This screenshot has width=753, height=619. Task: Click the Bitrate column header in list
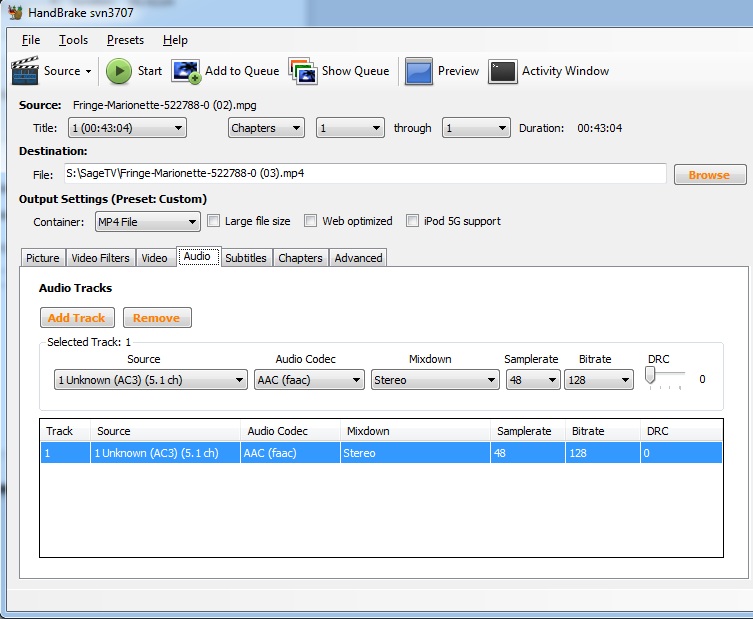tap(603, 431)
